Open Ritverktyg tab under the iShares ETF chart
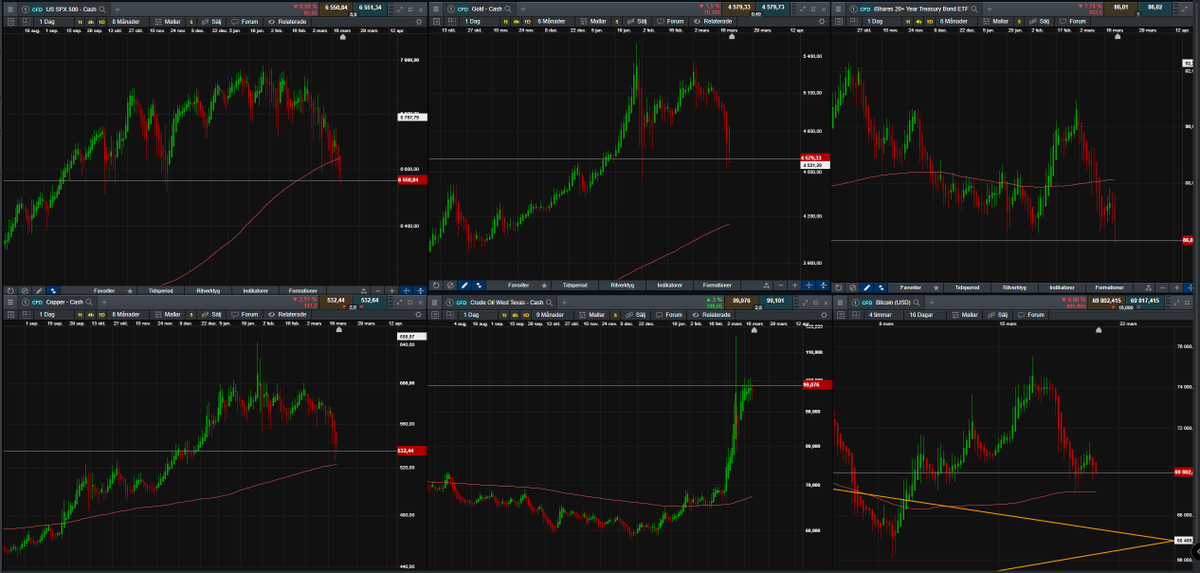1200x573 pixels. (x=1014, y=287)
